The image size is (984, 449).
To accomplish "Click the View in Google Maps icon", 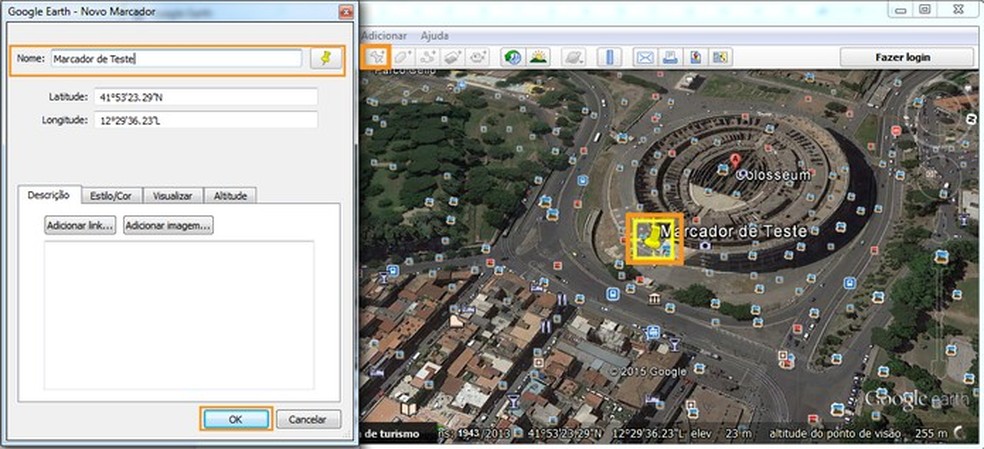I will coord(720,57).
